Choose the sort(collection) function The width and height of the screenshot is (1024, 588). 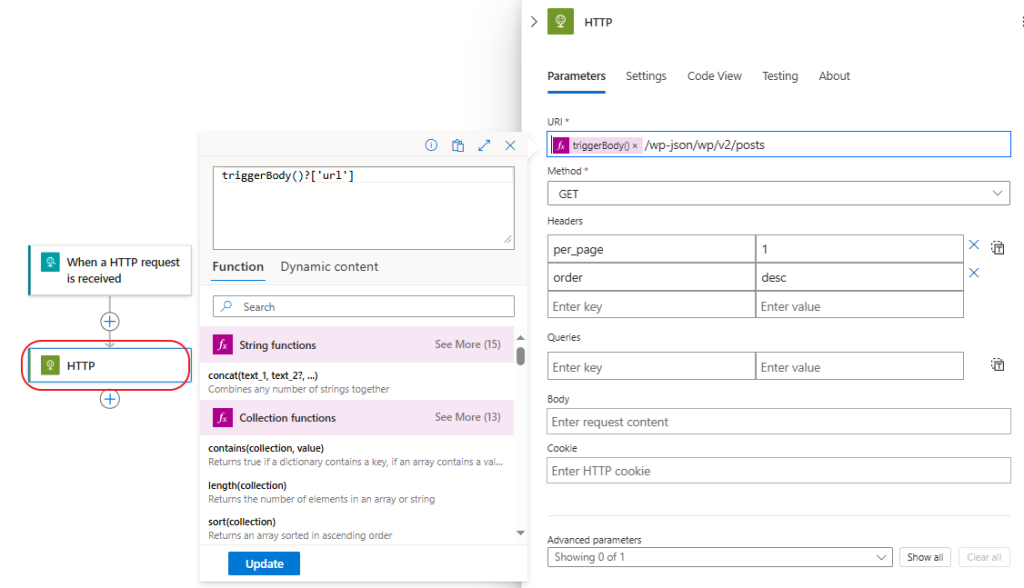(x=357, y=528)
